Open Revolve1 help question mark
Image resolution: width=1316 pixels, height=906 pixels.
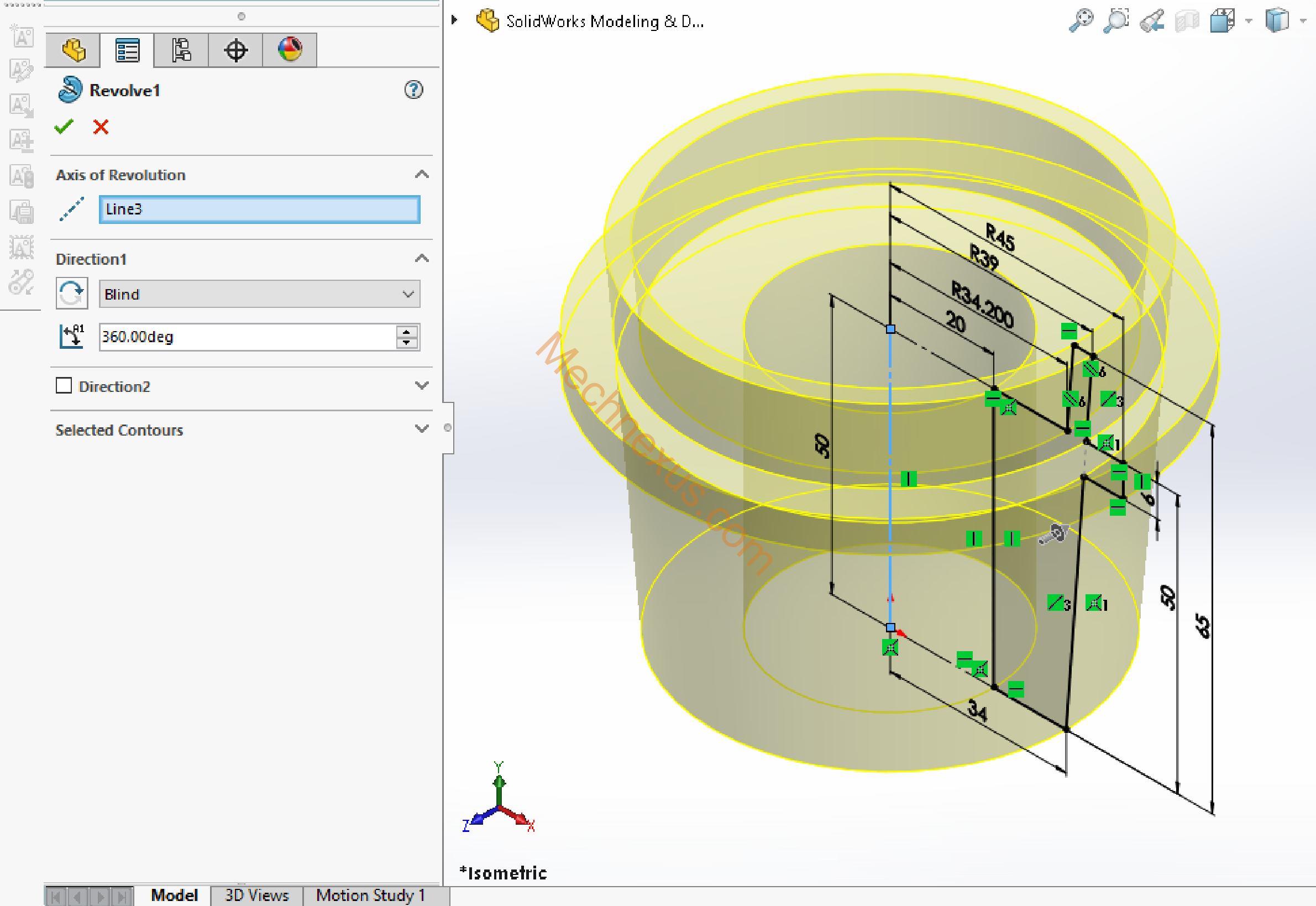coord(413,90)
